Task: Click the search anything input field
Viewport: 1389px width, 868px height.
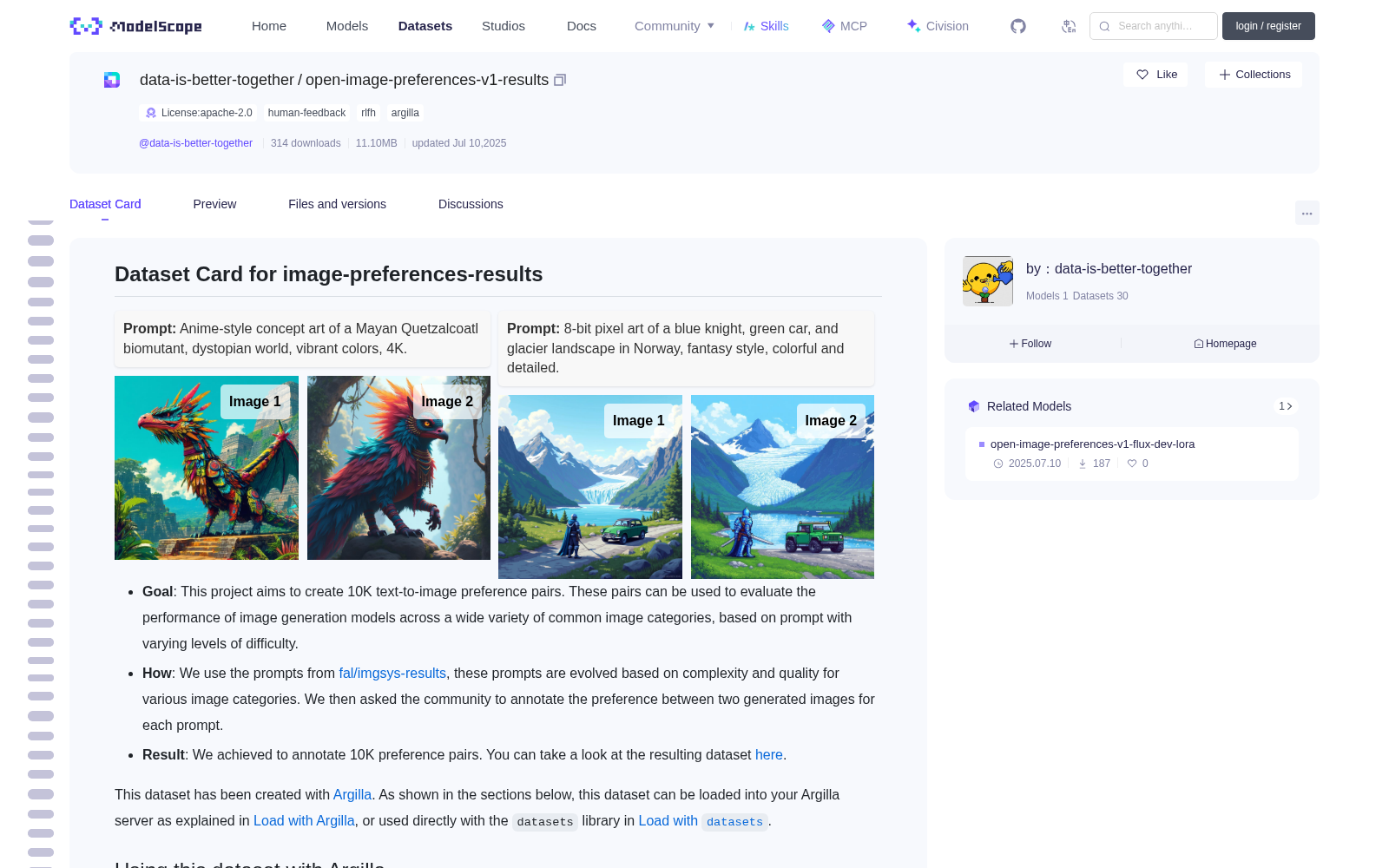Action: (x=1154, y=26)
